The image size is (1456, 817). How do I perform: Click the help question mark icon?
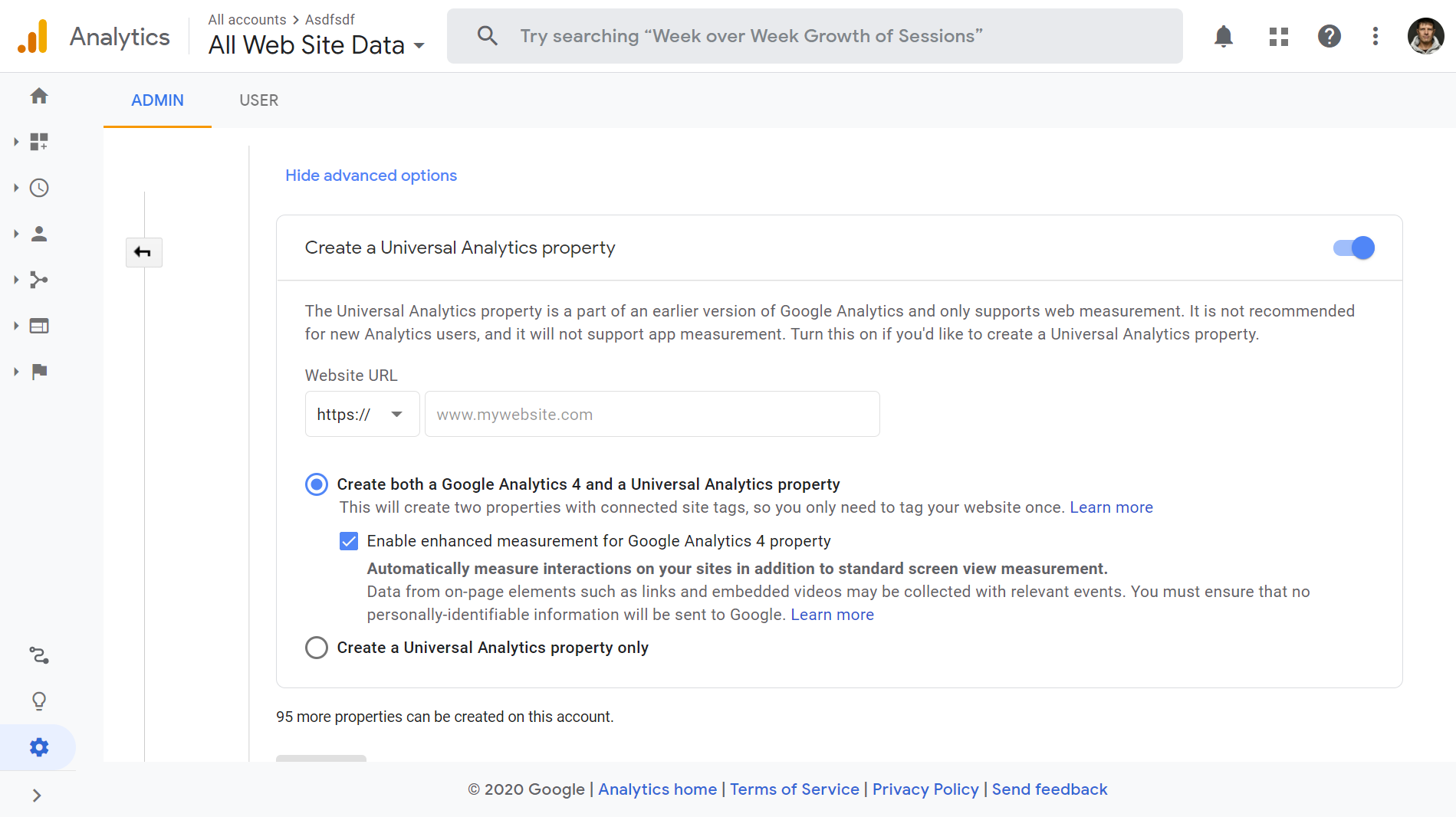click(x=1329, y=36)
